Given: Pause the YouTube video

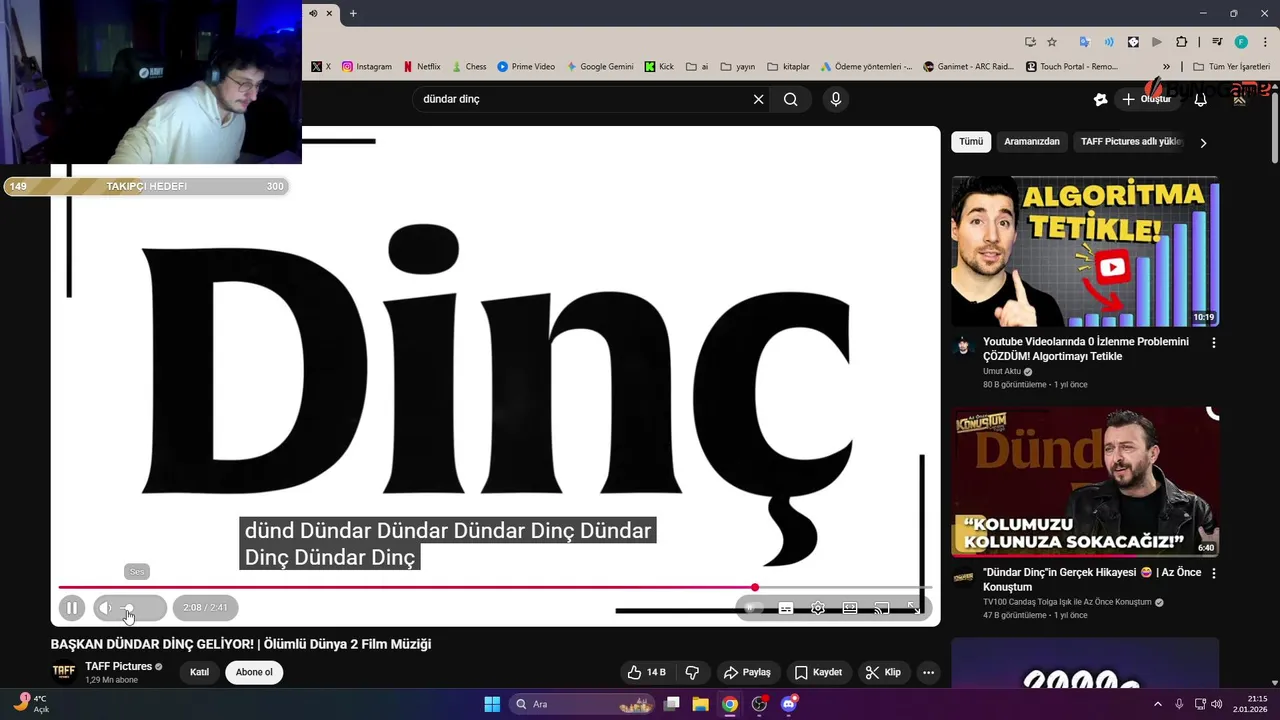Looking at the screenshot, I should [x=71, y=607].
